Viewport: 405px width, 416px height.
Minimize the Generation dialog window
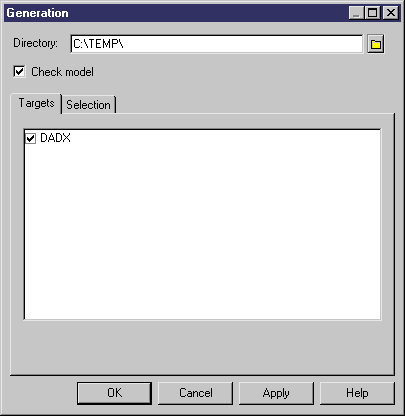(356, 13)
